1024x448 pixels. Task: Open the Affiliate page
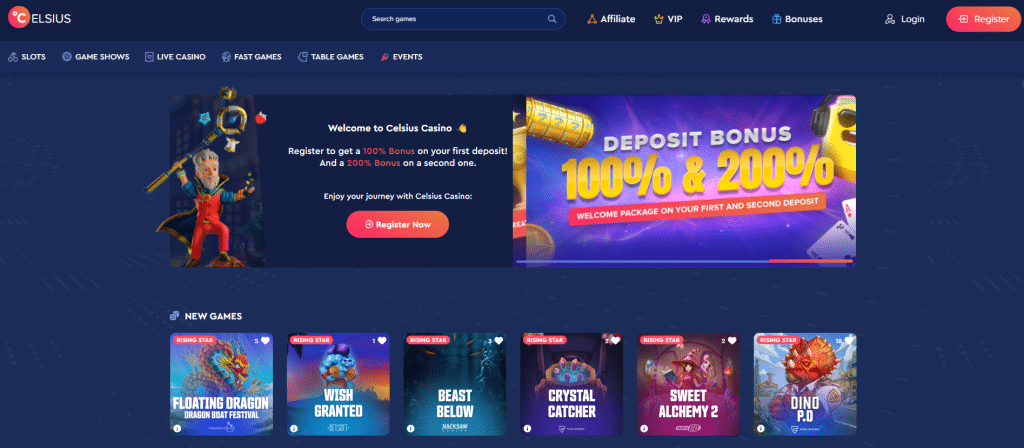click(611, 19)
